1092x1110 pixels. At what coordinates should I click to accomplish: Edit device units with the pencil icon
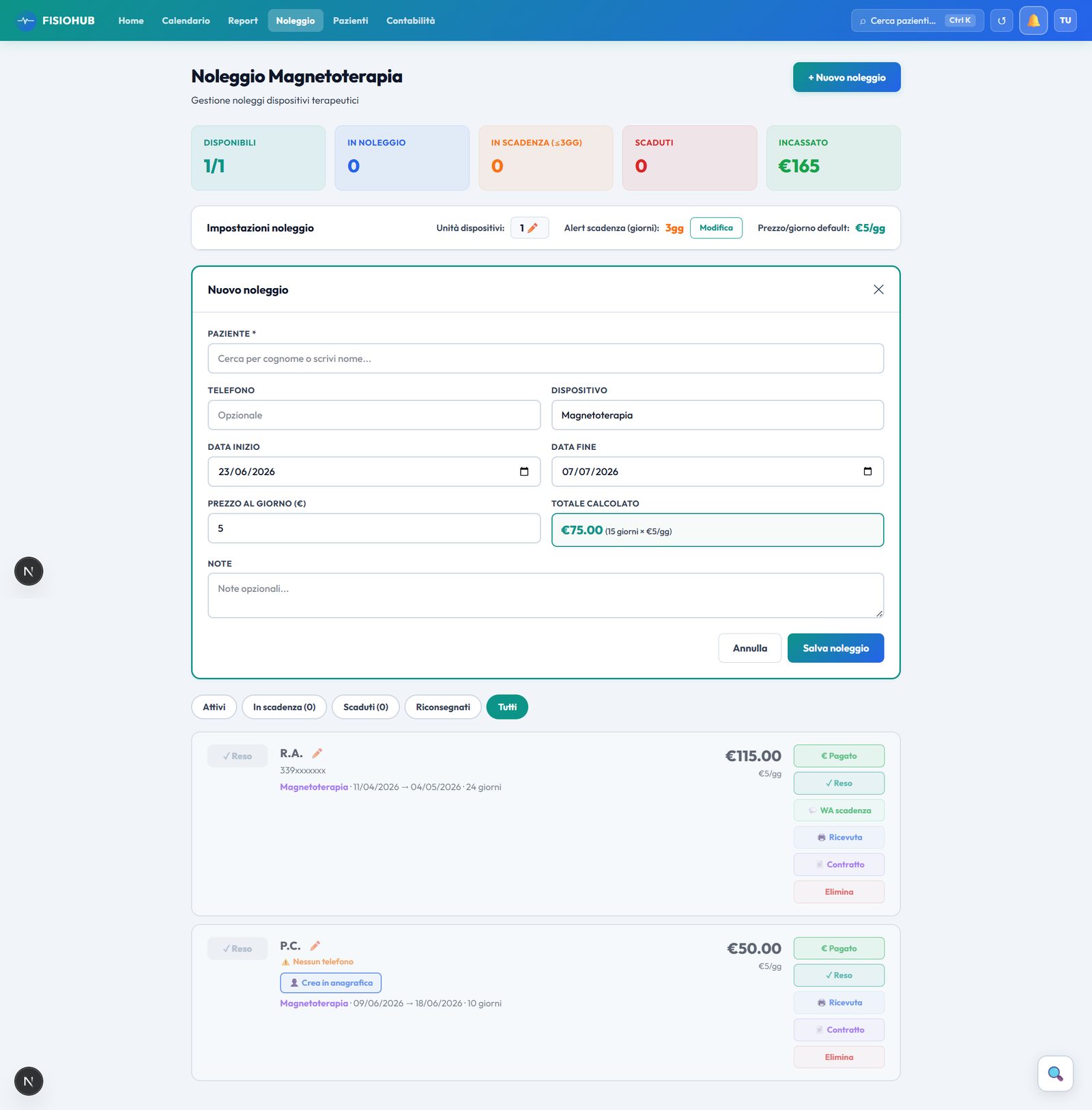(533, 228)
